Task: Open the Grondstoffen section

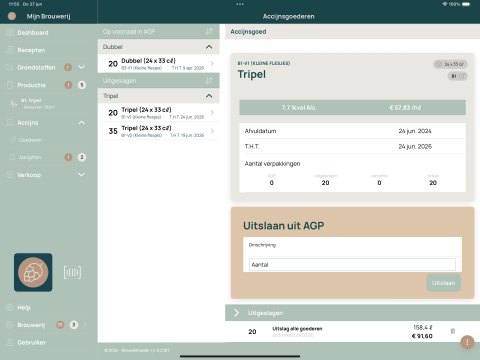Action: [36, 67]
